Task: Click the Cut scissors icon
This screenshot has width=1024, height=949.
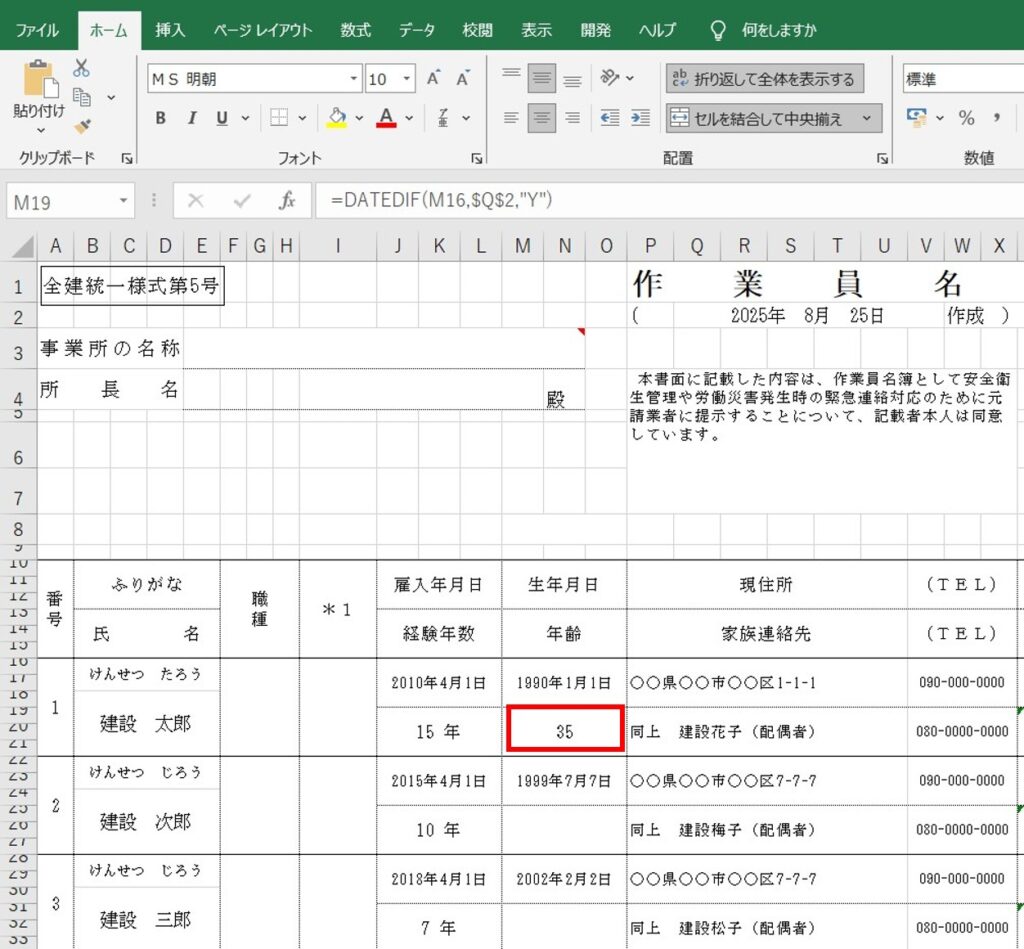Action: pyautogui.click(x=82, y=68)
